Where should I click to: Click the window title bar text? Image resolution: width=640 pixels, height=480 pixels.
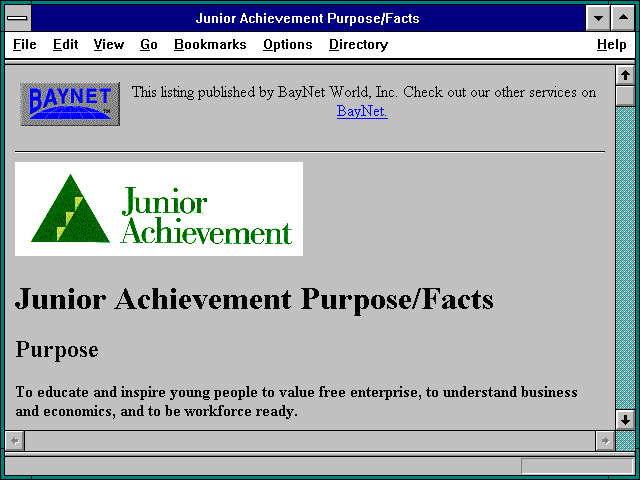coord(308,18)
